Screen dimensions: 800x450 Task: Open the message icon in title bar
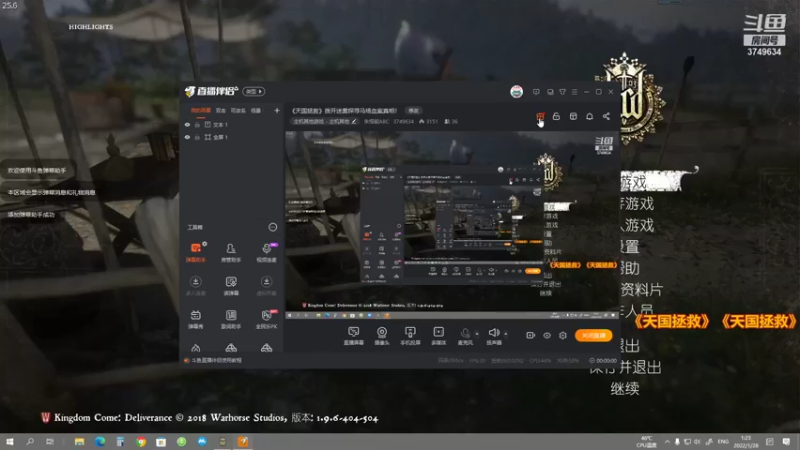point(536,92)
